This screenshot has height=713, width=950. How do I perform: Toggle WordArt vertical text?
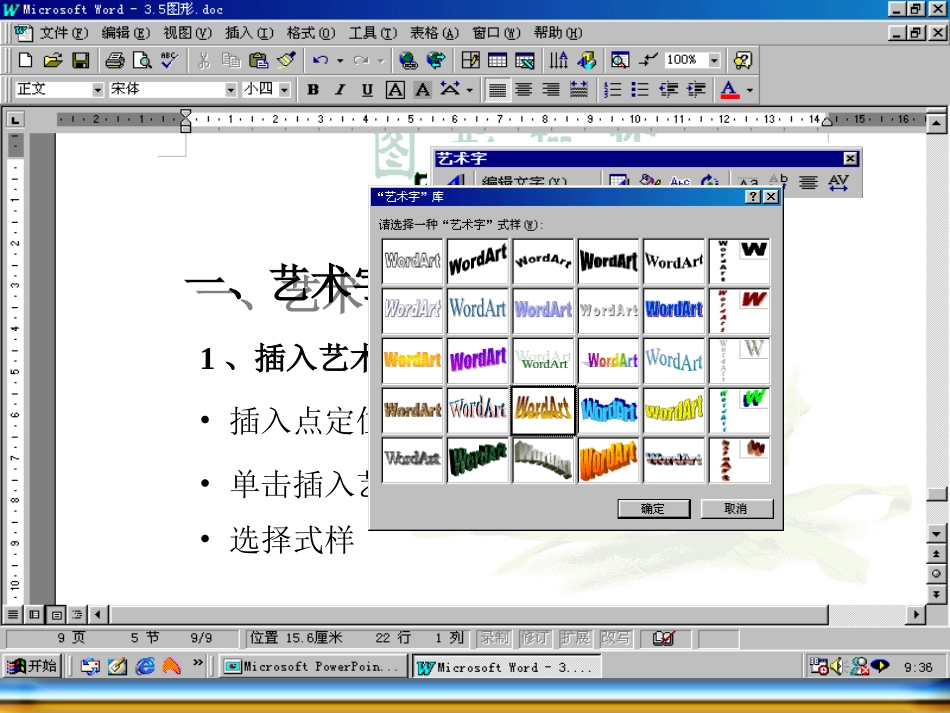pos(779,181)
